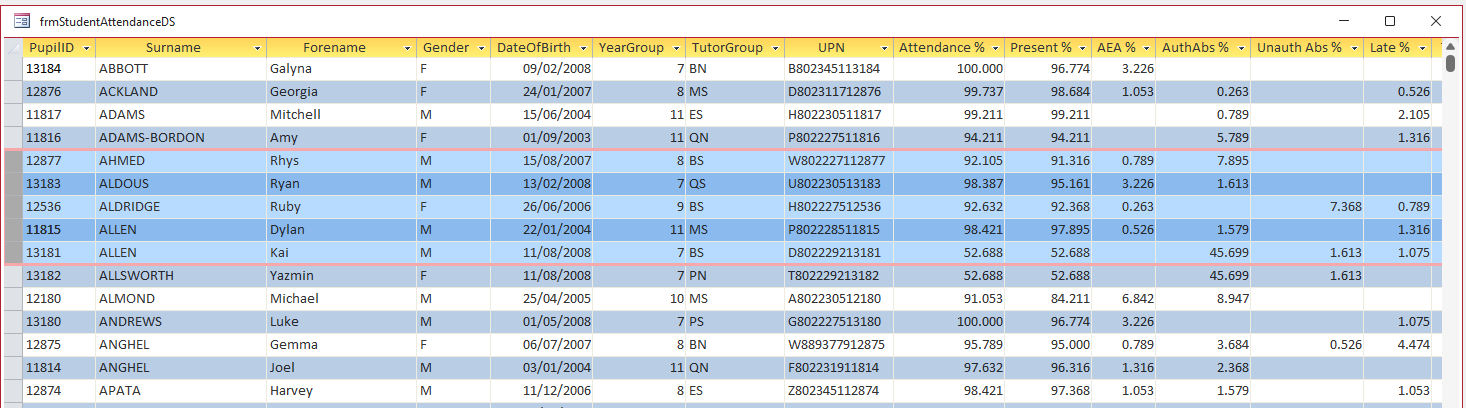Image resolution: width=1466 pixels, height=408 pixels.
Task: Click forename cell Rhys
Action: 341,161
